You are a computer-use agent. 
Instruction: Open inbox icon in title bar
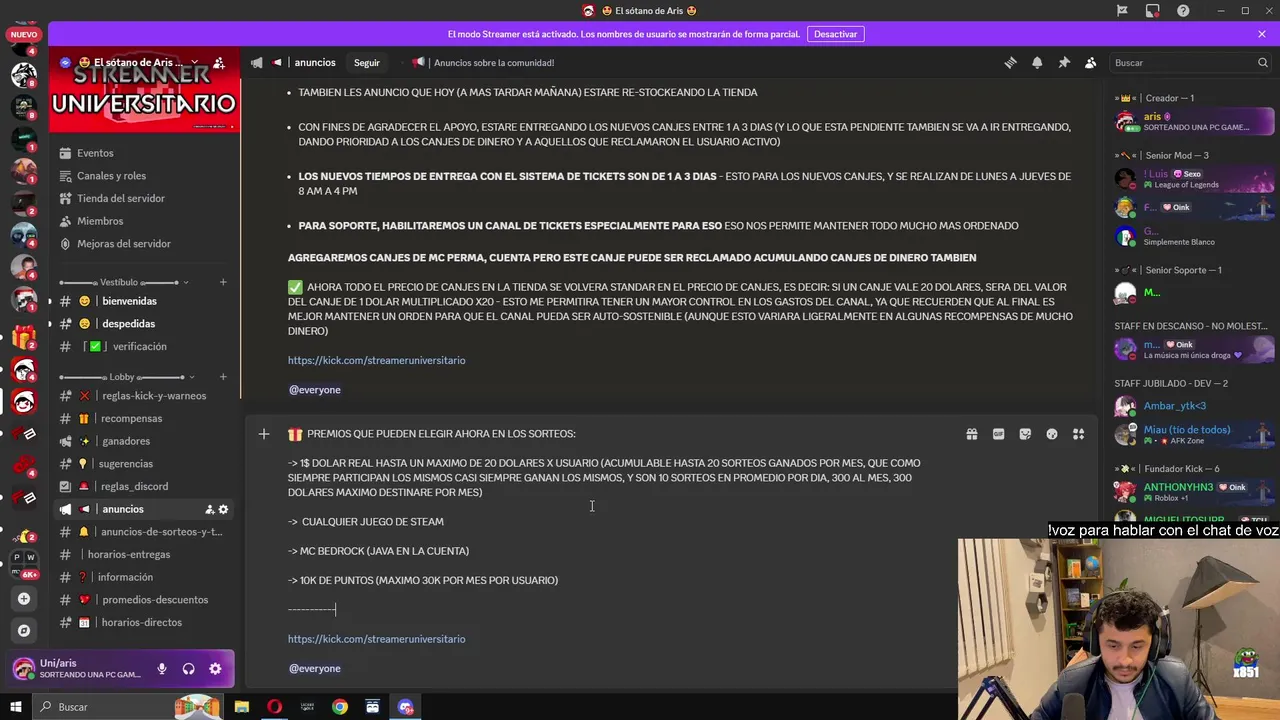click(1153, 11)
